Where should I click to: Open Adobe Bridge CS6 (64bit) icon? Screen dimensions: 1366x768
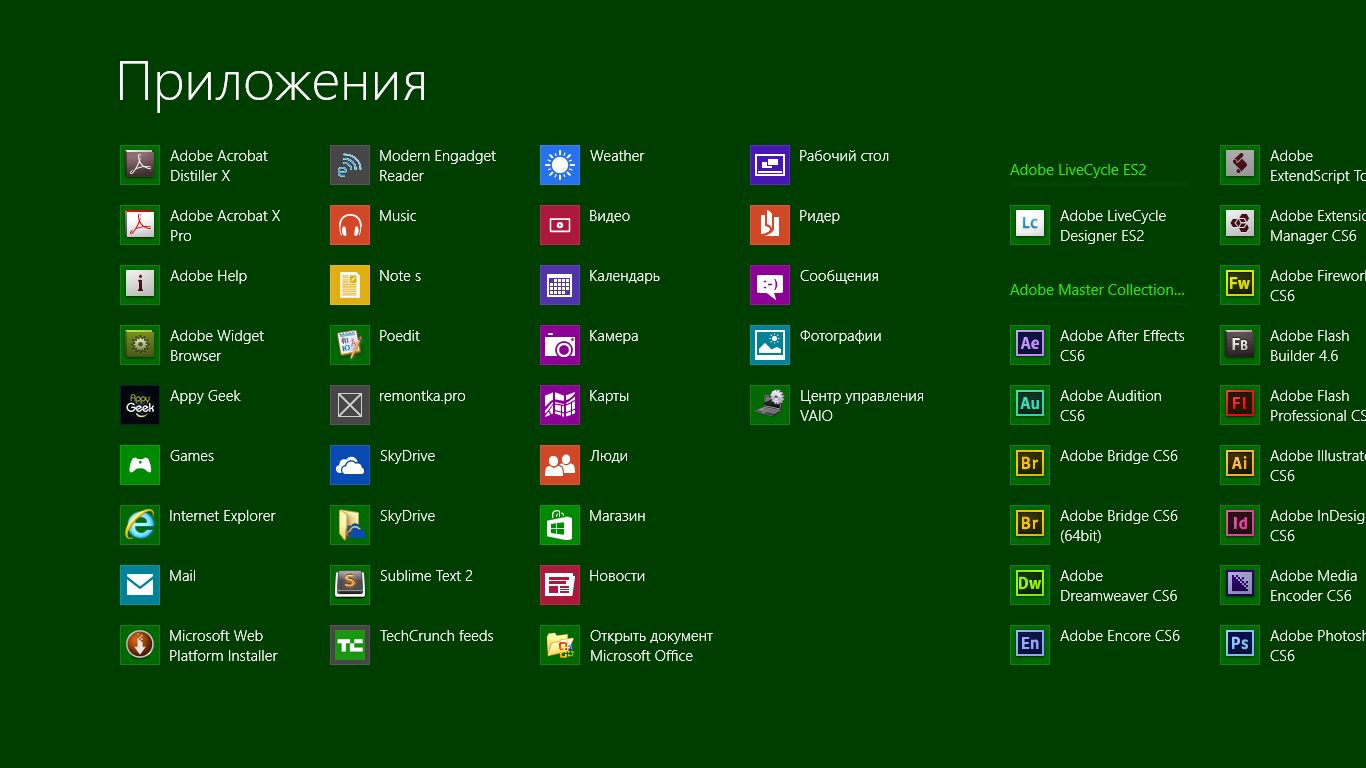pos(1030,525)
